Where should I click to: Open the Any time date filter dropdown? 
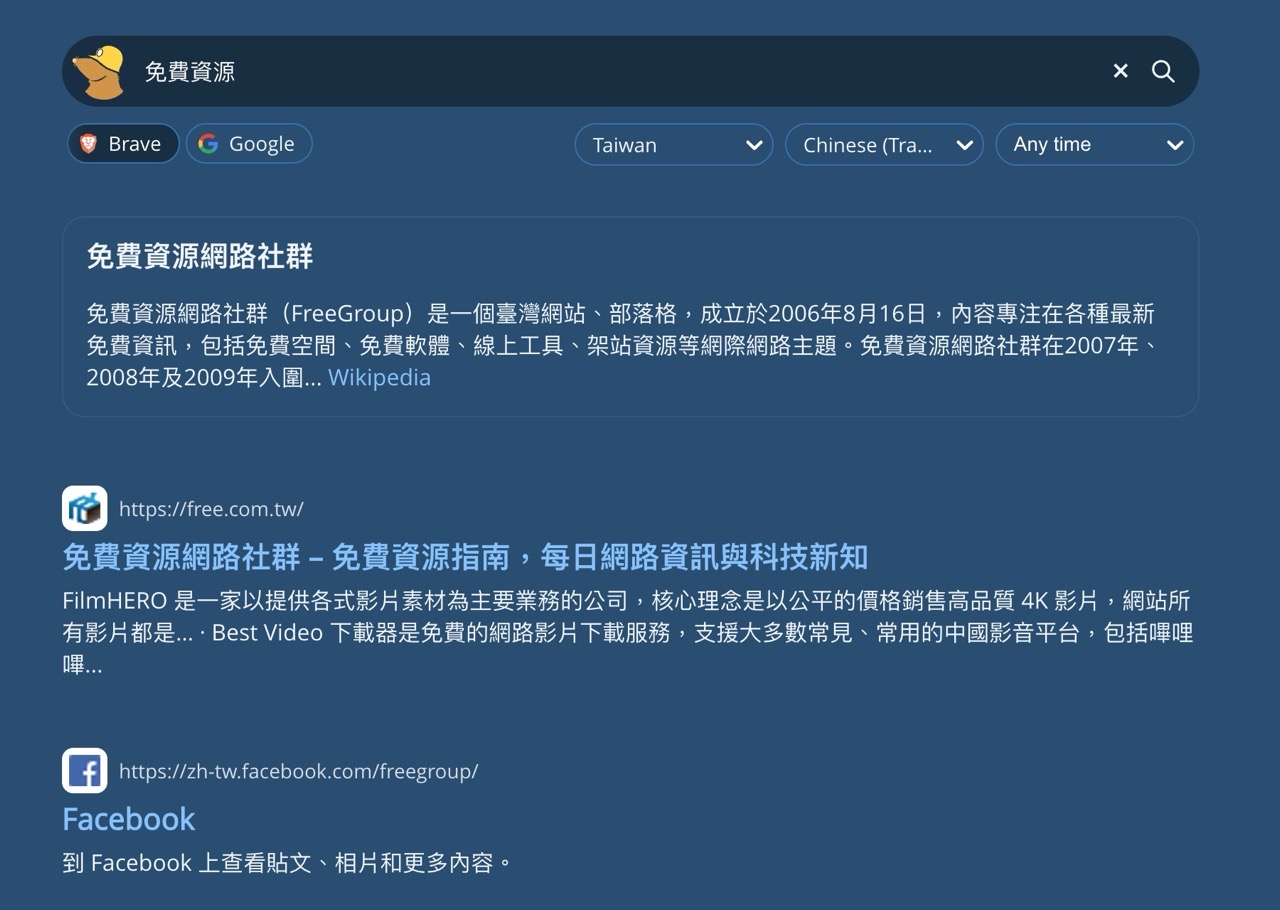[x=1094, y=144]
